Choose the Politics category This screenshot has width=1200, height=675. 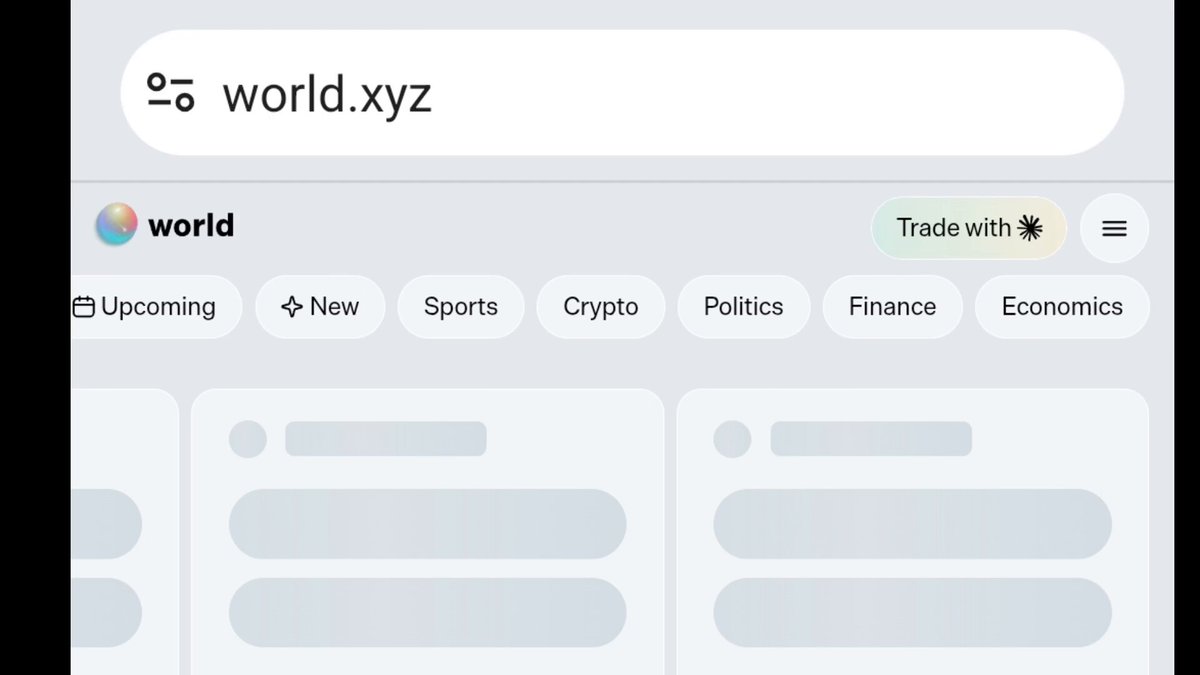[x=744, y=307]
